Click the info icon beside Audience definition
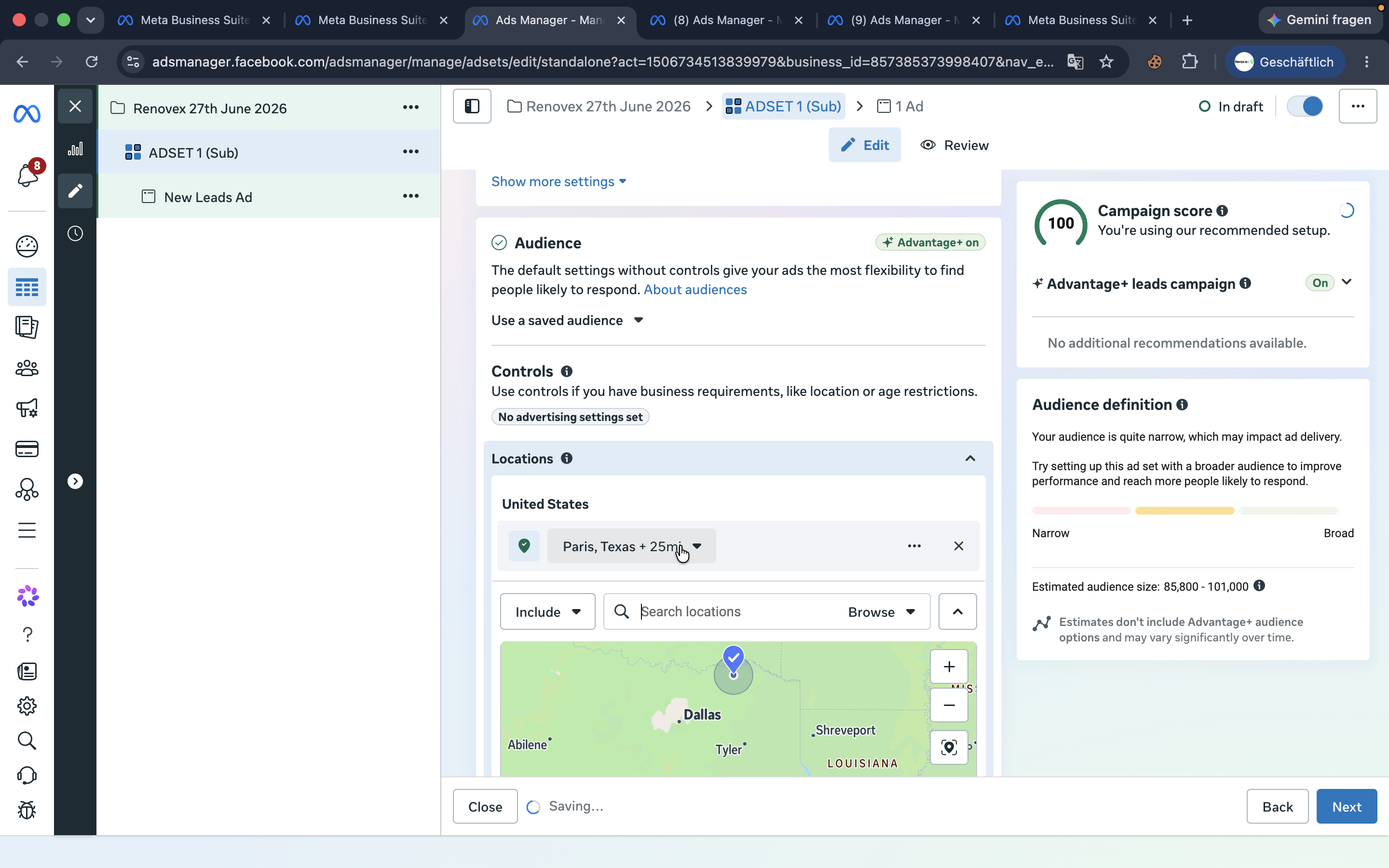Image resolution: width=1389 pixels, height=868 pixels. tap(1182, 405)
